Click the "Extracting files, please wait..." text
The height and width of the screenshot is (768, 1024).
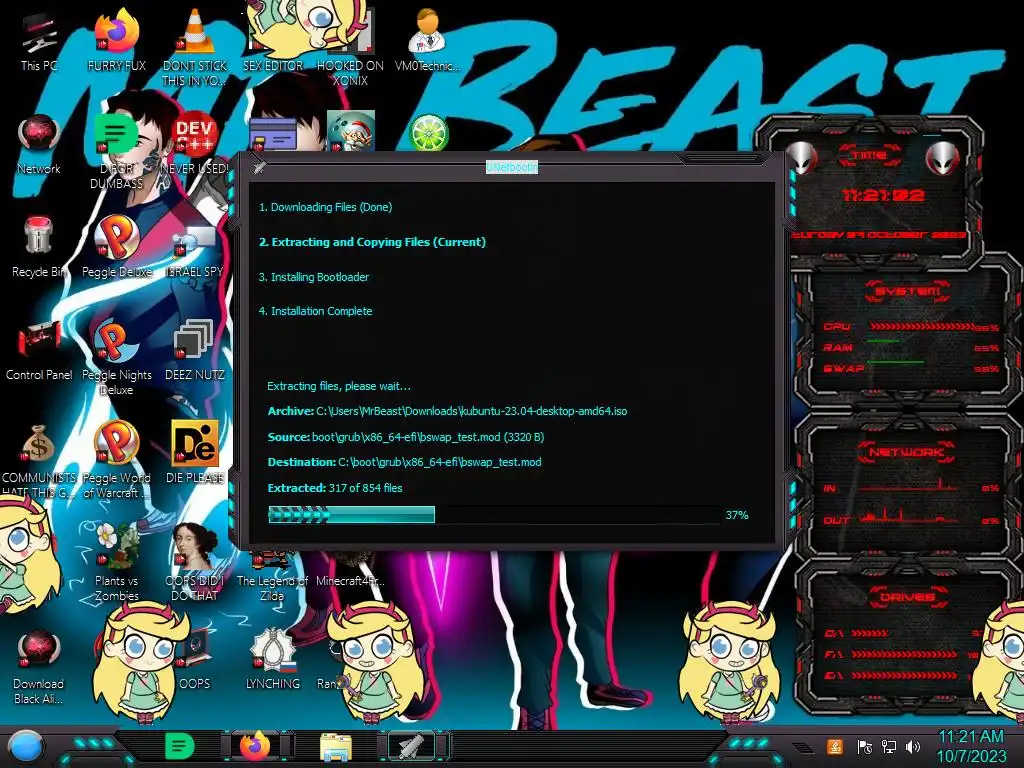tap(339, 386)
